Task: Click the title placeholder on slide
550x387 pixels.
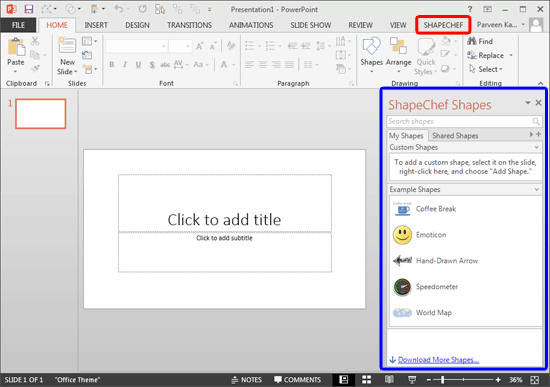Action: point(224,203)
